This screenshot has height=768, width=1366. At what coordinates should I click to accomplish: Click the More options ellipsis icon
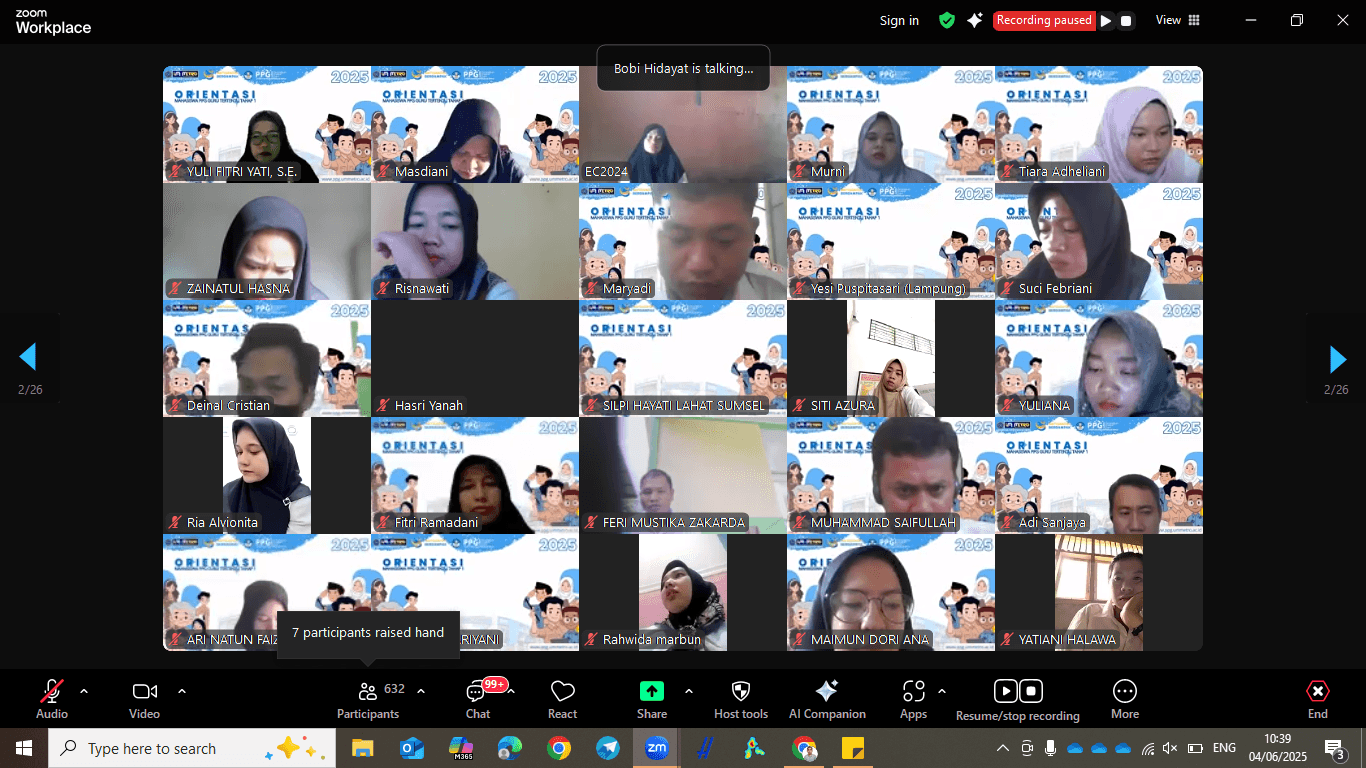pyautogui.click(x=1125, y=692)
